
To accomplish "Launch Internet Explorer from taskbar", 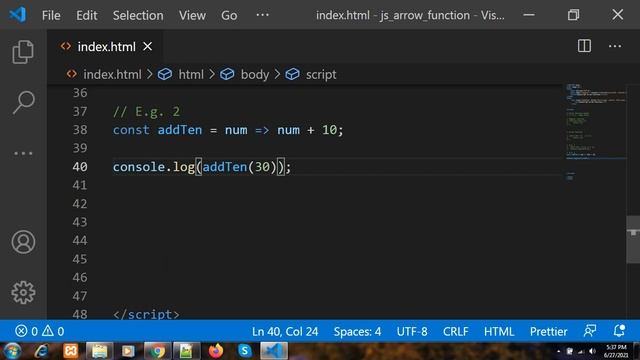I will click(41, 351).
